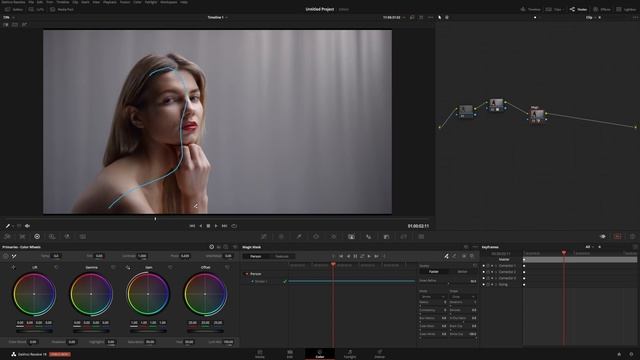Open the Scopes panel icon
This screenshot has width=640, height=360.
coord(618,236)
